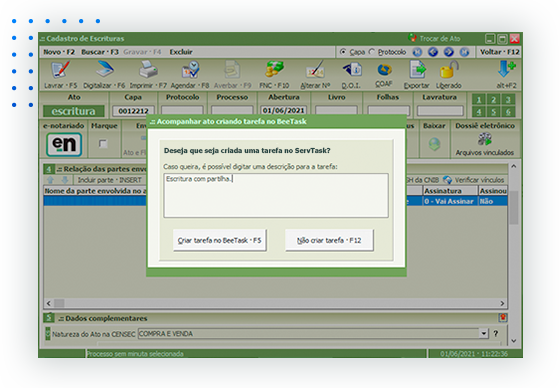Select the Capa radio button

coord(343,52)
